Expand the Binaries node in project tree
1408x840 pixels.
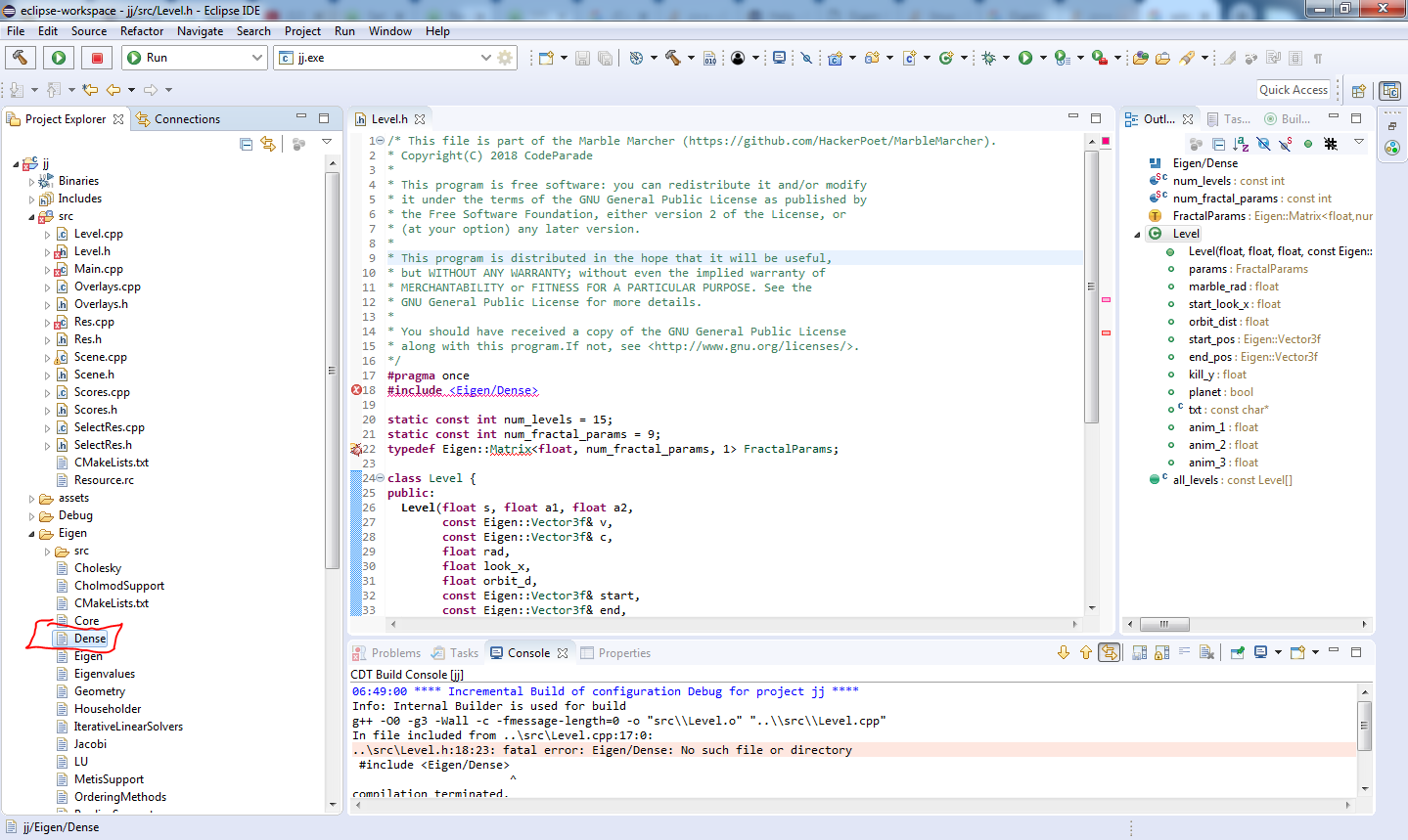click(31, 182)
